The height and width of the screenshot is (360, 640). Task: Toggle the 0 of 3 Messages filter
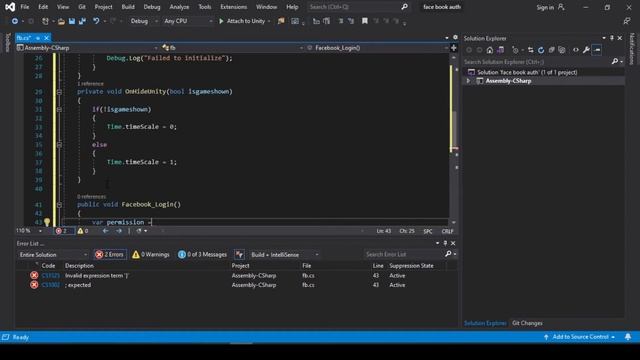[x=202, y=254]
